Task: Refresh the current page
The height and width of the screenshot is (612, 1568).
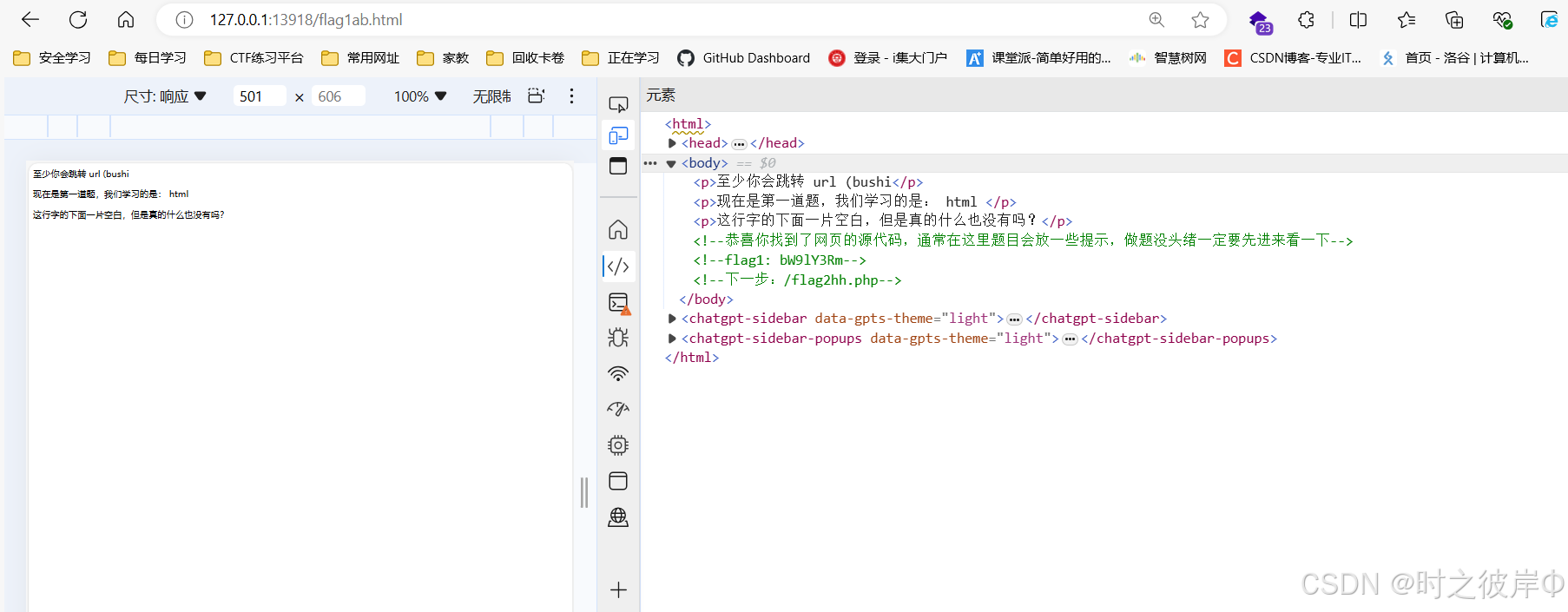Action: 78,20
